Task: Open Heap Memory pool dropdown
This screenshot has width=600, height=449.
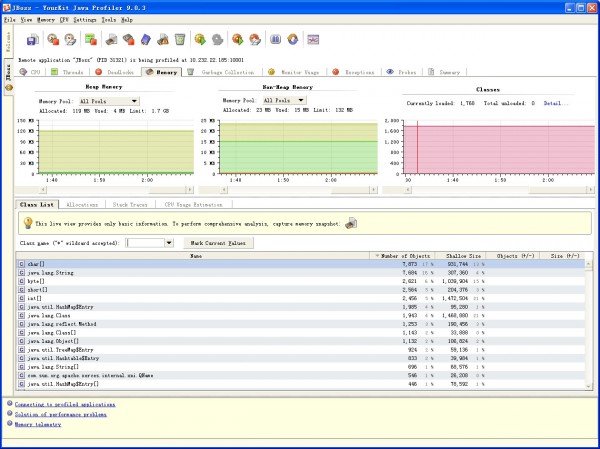Action: pos(109,101)
